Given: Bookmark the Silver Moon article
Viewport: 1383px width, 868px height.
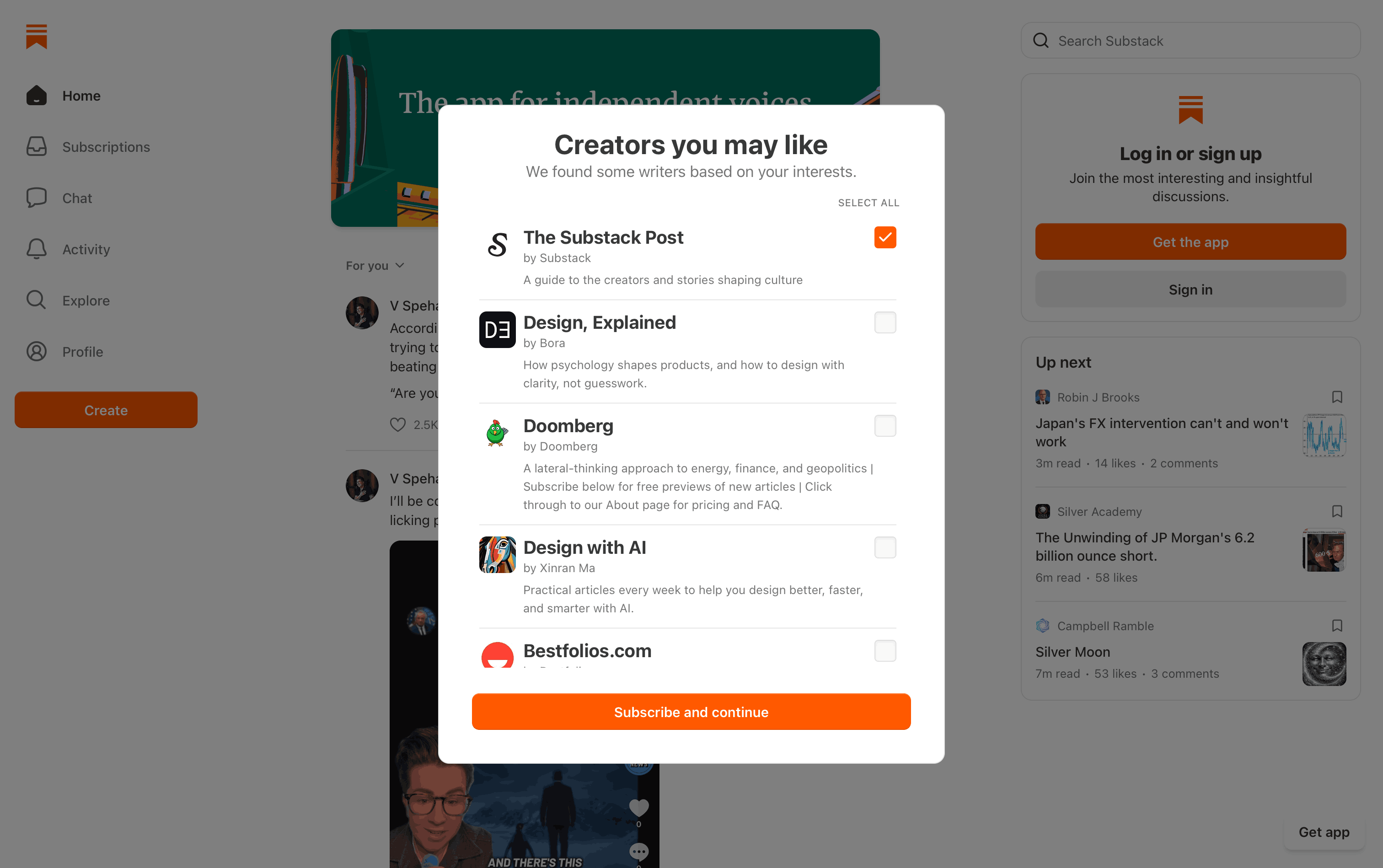Looking at the screenshot, I should click(1336, 626).
